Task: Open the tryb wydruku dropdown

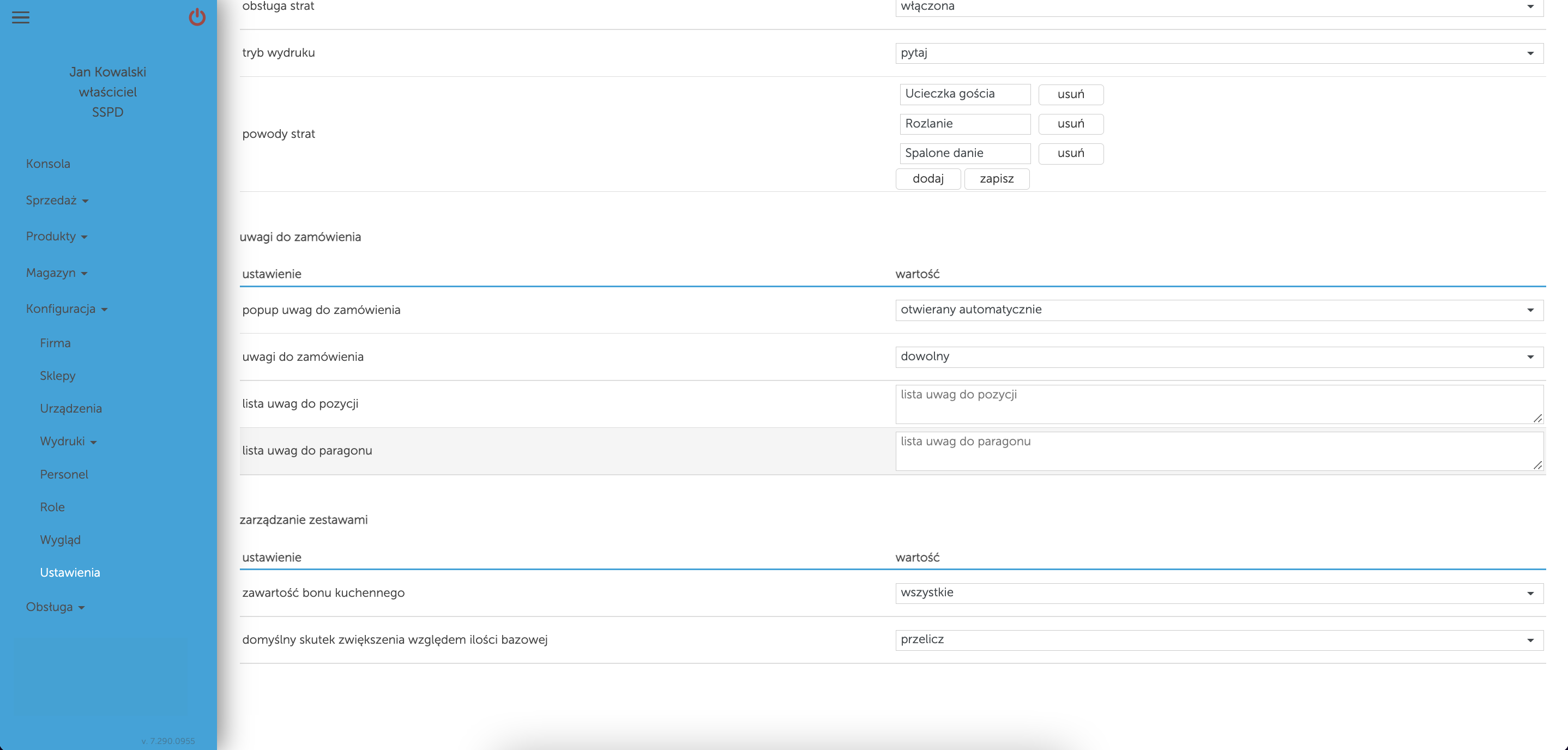Action: click(x=1219, y=53)
